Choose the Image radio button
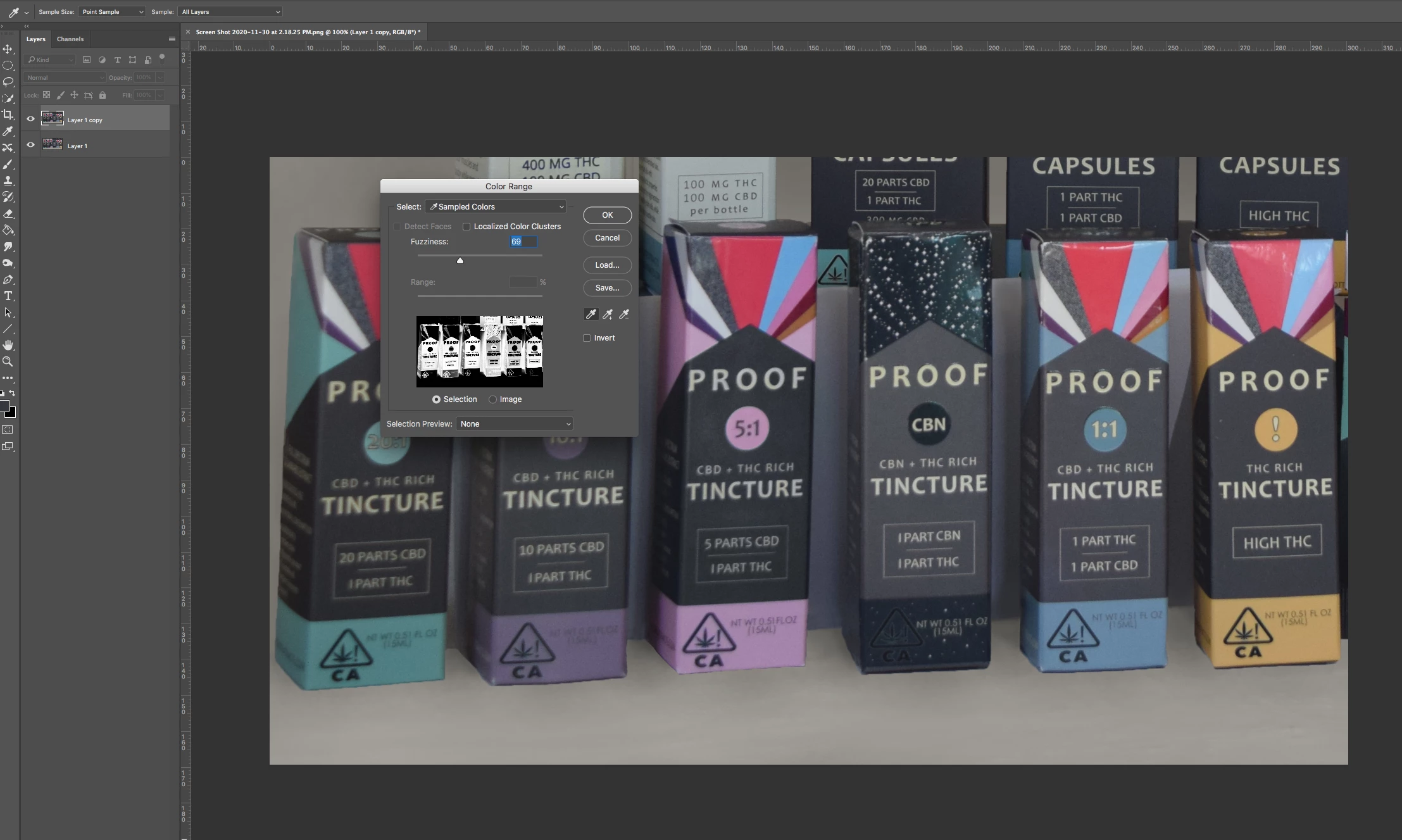 pyautogui.click(x=492, y=399)
